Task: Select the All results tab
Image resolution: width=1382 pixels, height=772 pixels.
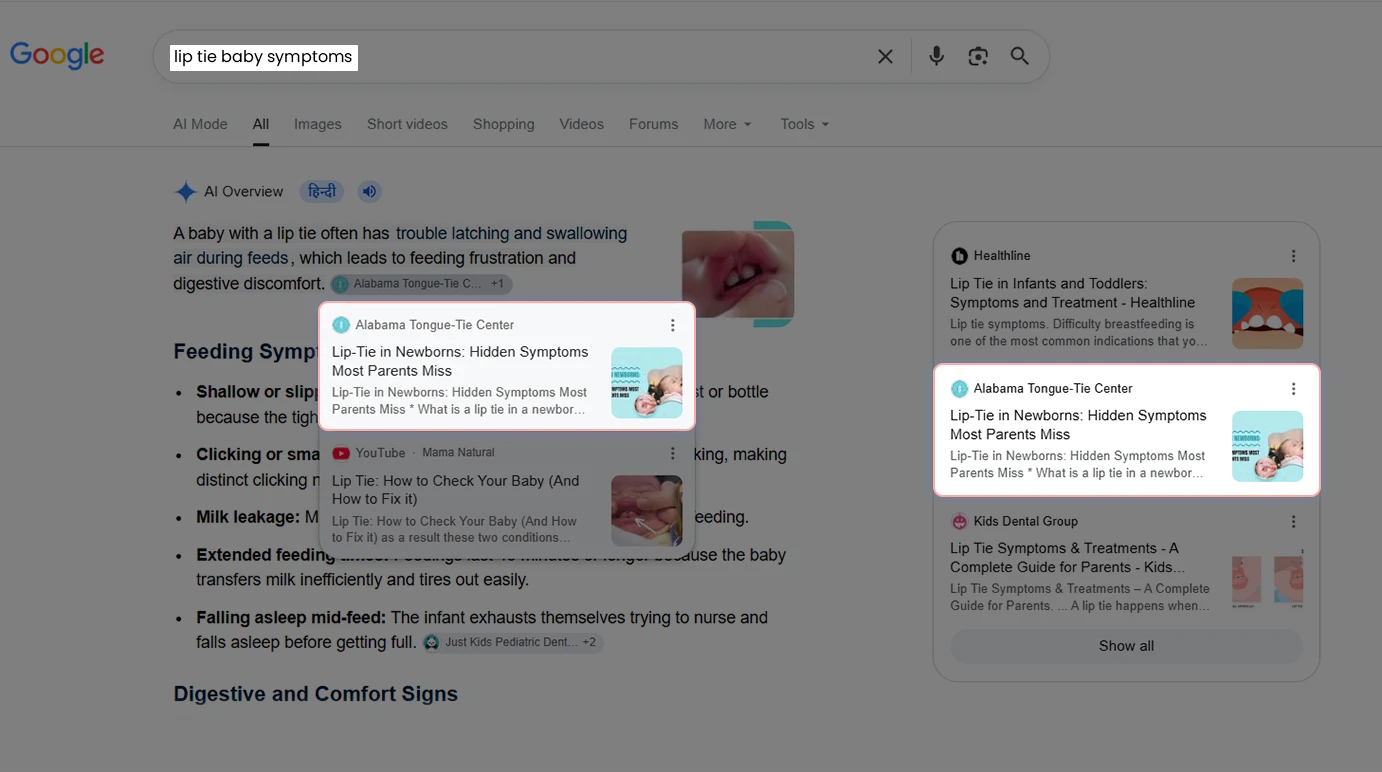Action: coord(261,124)
